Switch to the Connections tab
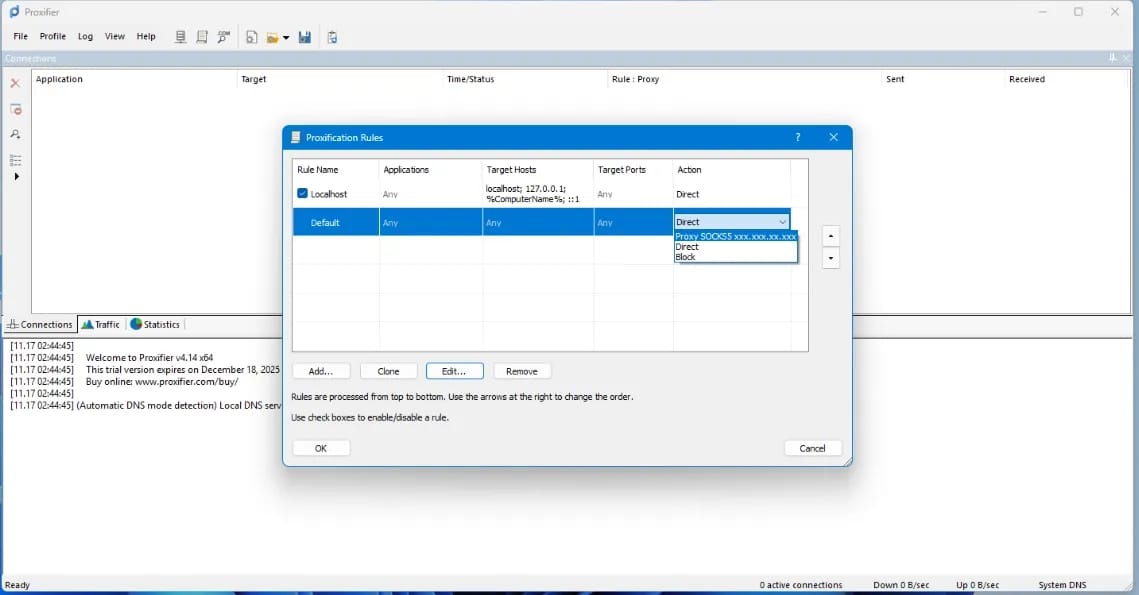Screen dimensions: 1139x595 coord(40,325)
